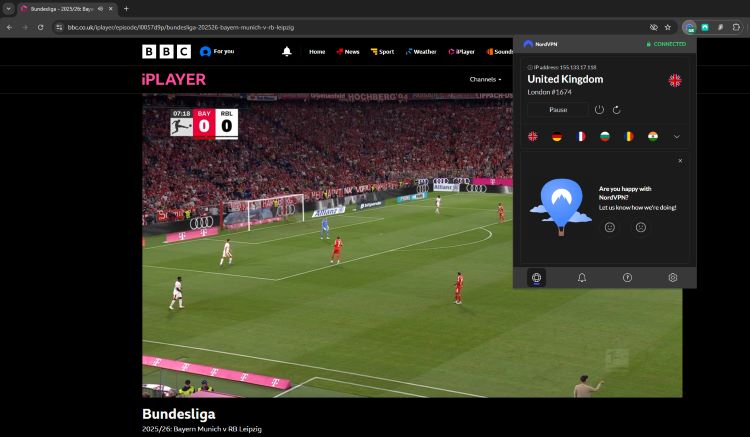Go to BBC Home
The height and width of the screenshot is (437, 750).
tap(317, 52)
